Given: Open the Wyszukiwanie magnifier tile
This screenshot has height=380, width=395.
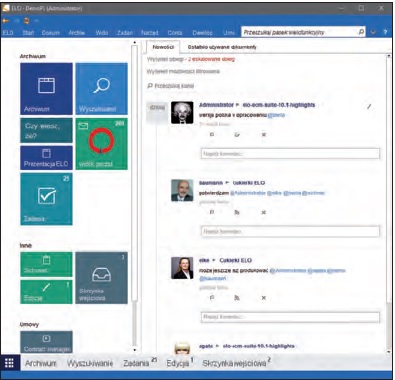Looking at the screenshot, I should tap(102, 89).
